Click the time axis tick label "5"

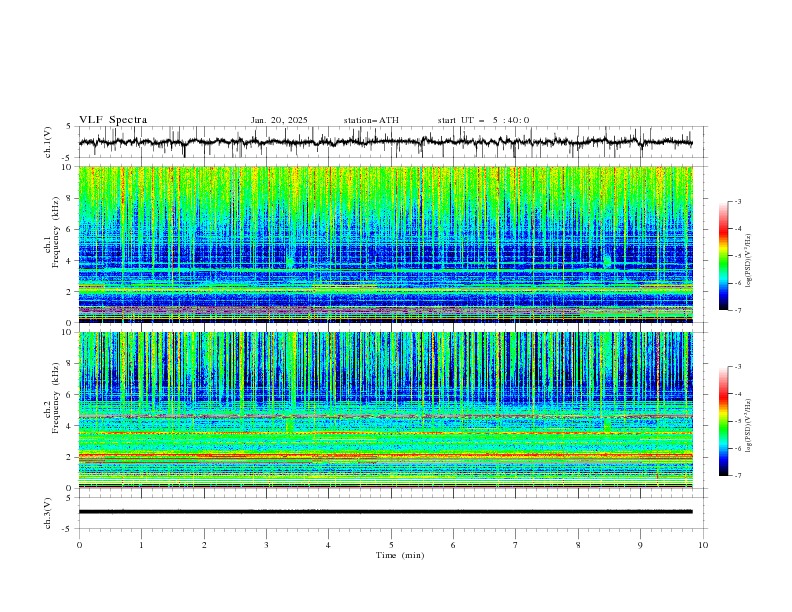(391, 545)
